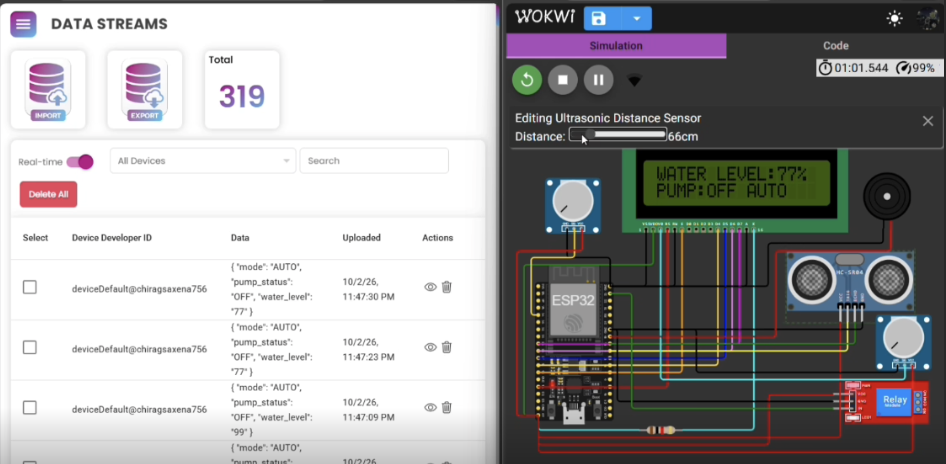946x464 pixels.
Task: Click the Actions column header
Action: 437,238
